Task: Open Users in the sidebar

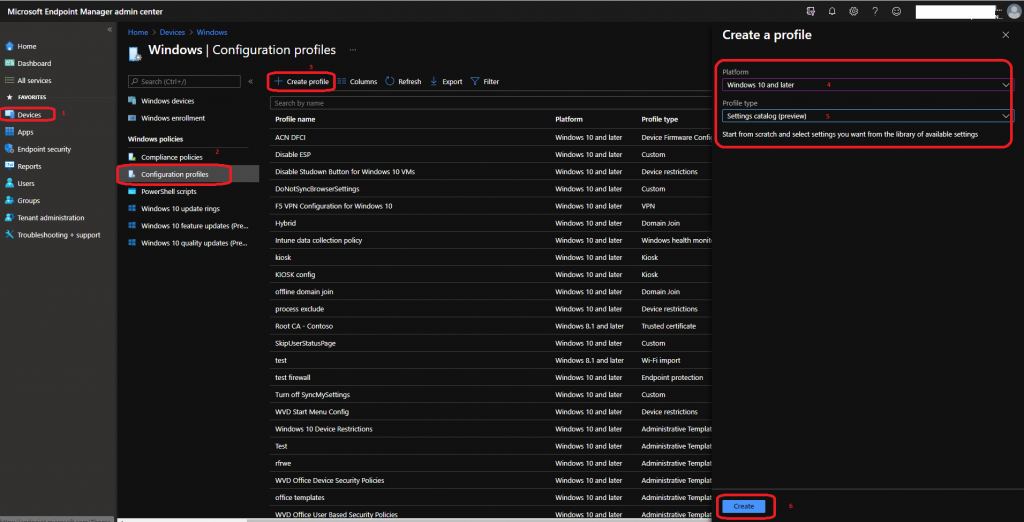Action: click(x=26, y=184)
